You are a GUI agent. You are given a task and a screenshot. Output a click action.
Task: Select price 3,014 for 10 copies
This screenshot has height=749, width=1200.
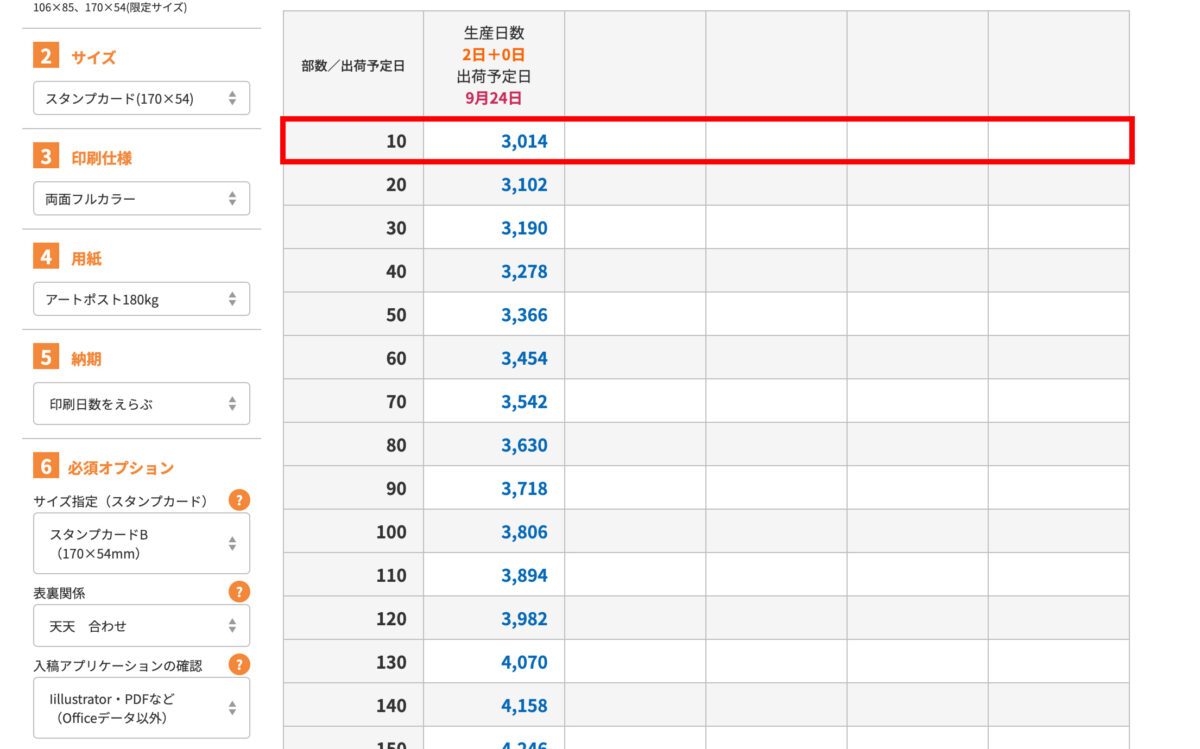524,142
